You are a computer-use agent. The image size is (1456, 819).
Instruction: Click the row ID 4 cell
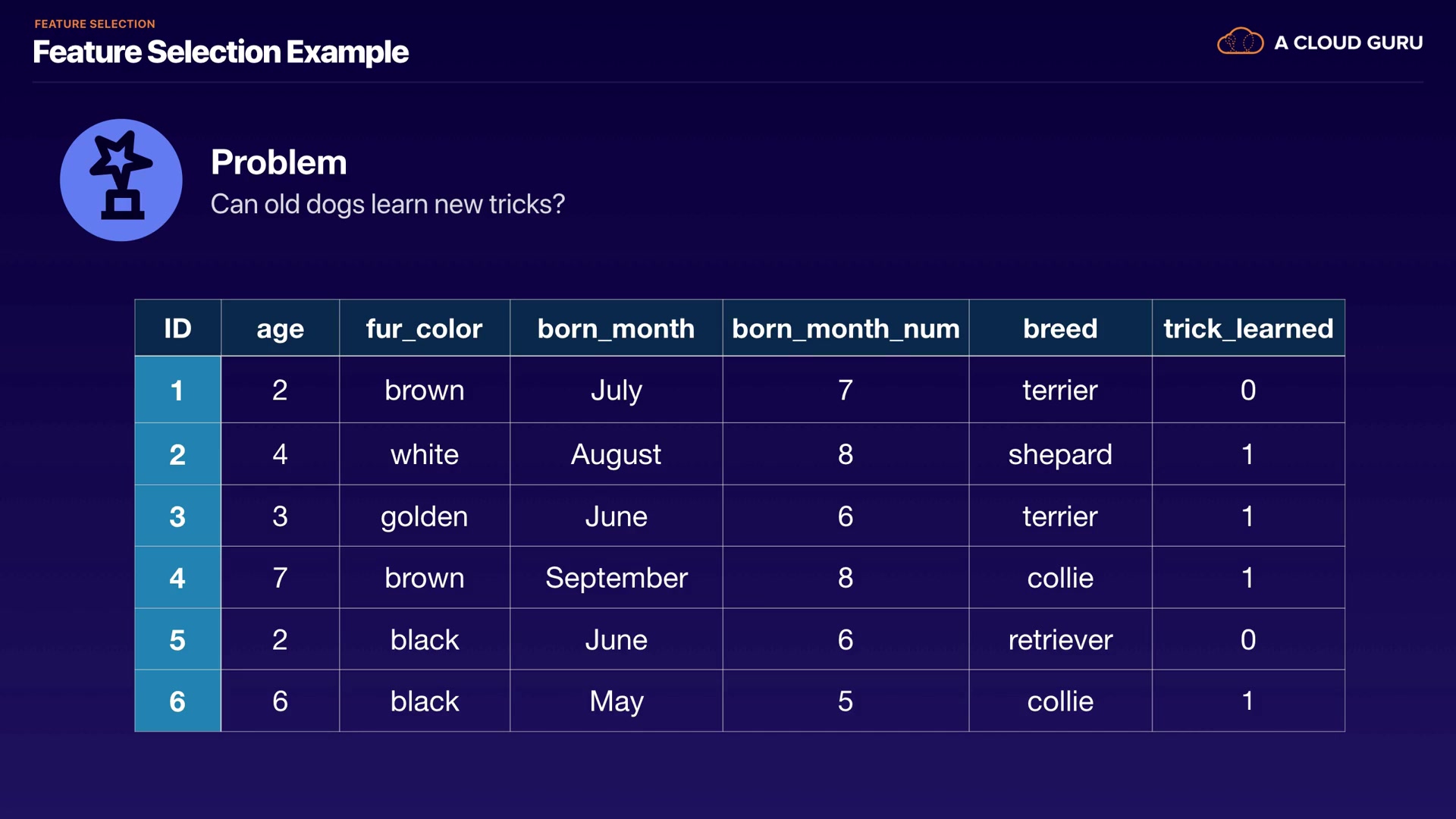177,578
